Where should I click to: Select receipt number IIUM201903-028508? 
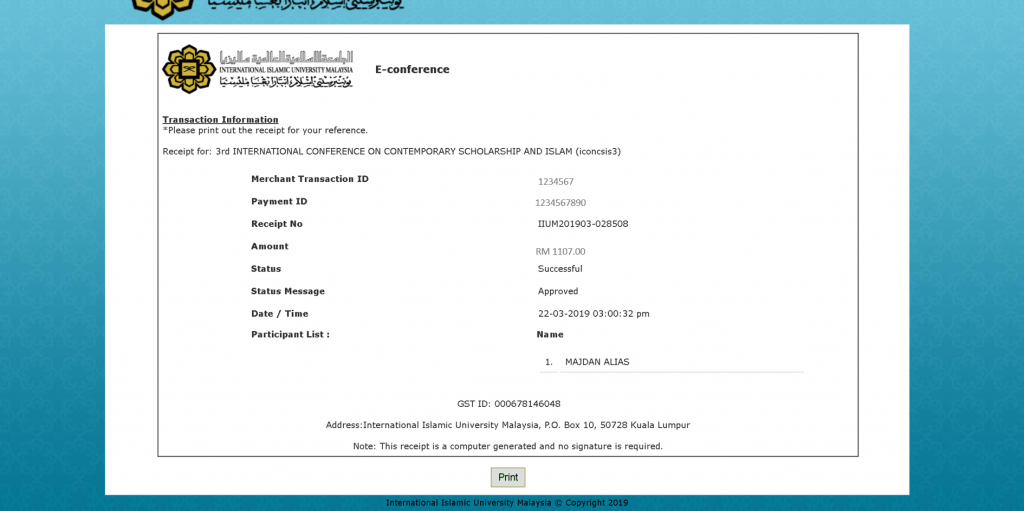[x=583, y=223]
